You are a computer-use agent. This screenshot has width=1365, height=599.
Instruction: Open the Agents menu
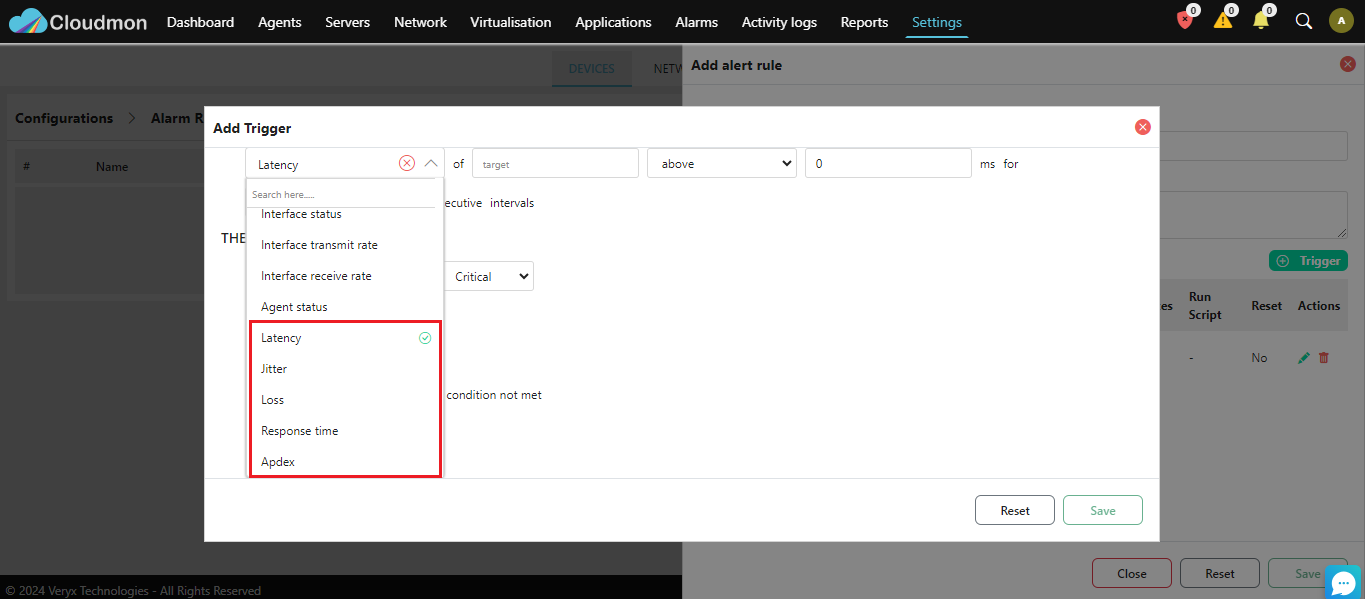coord(280,22)
